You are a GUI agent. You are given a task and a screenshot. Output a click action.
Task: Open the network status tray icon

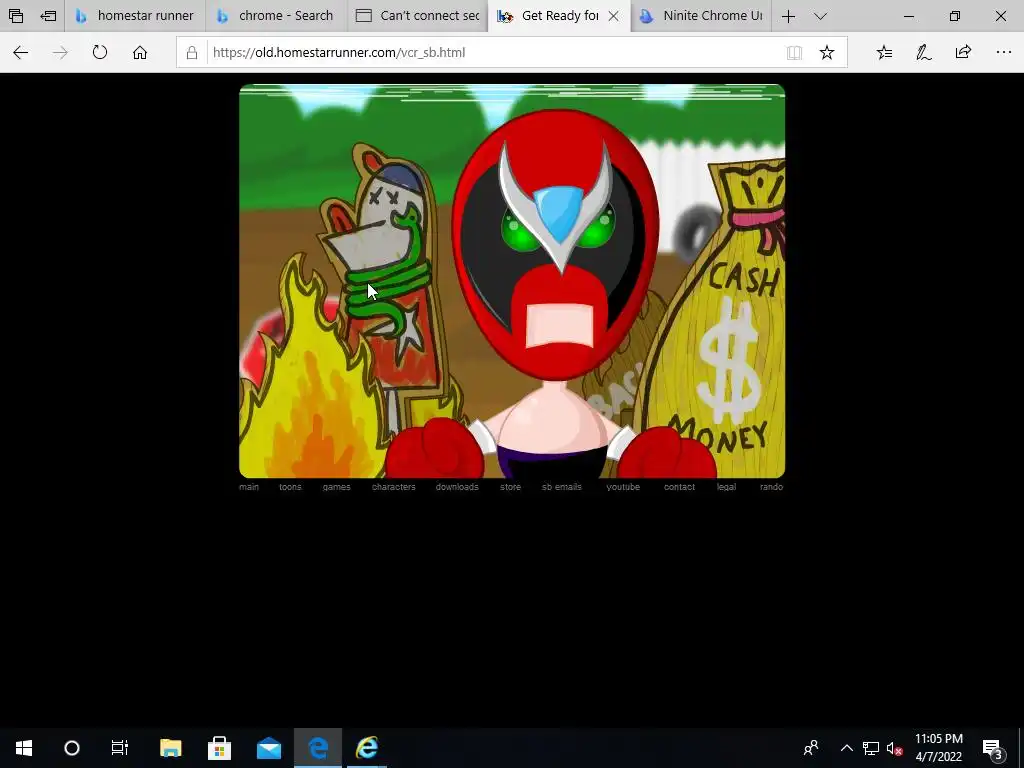click(871, 748)
